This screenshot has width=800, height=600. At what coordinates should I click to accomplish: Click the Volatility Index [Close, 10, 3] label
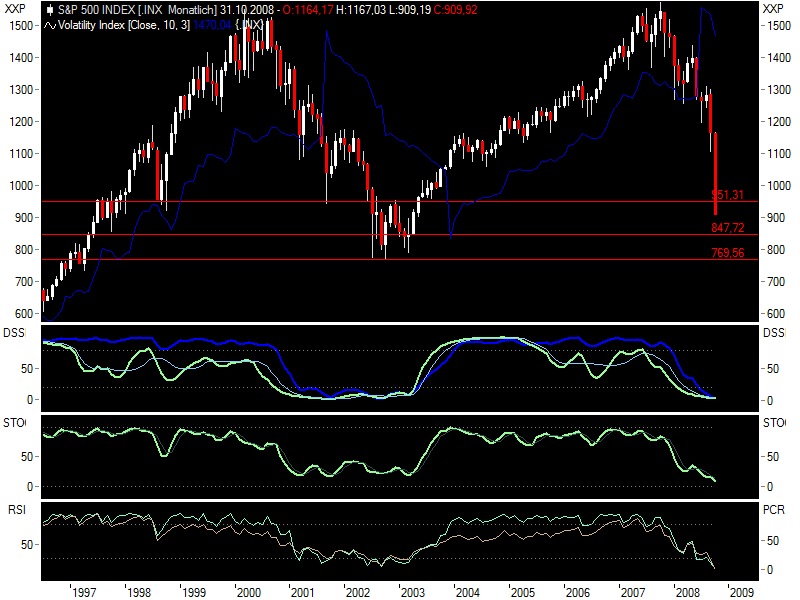point(124,25)
